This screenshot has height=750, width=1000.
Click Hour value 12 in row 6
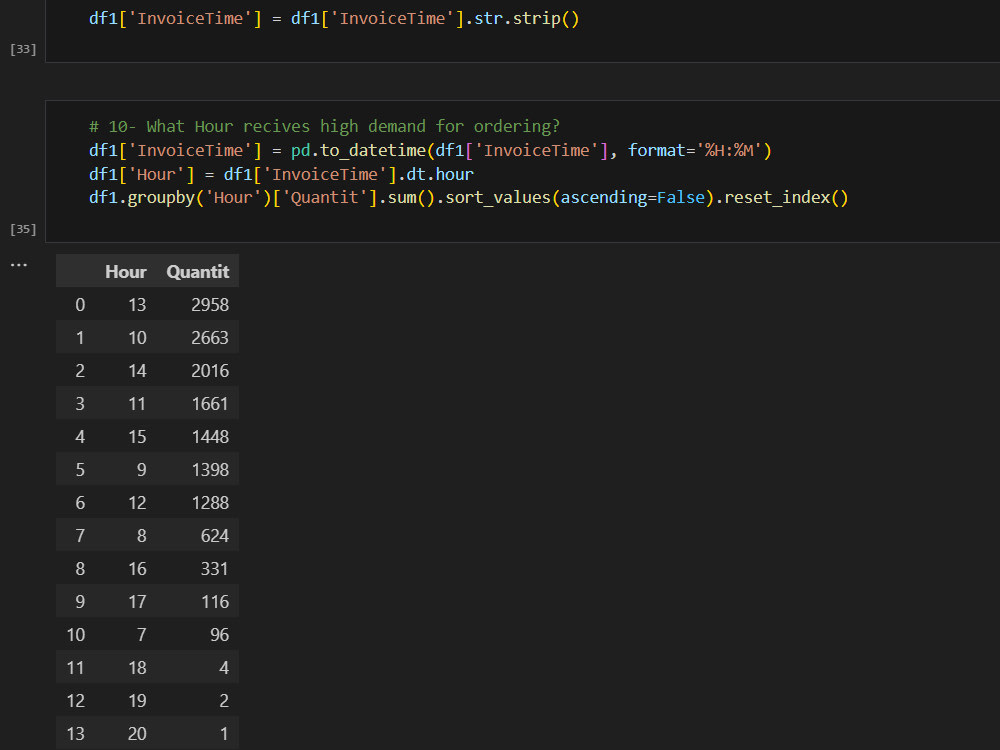coord(137,503)
